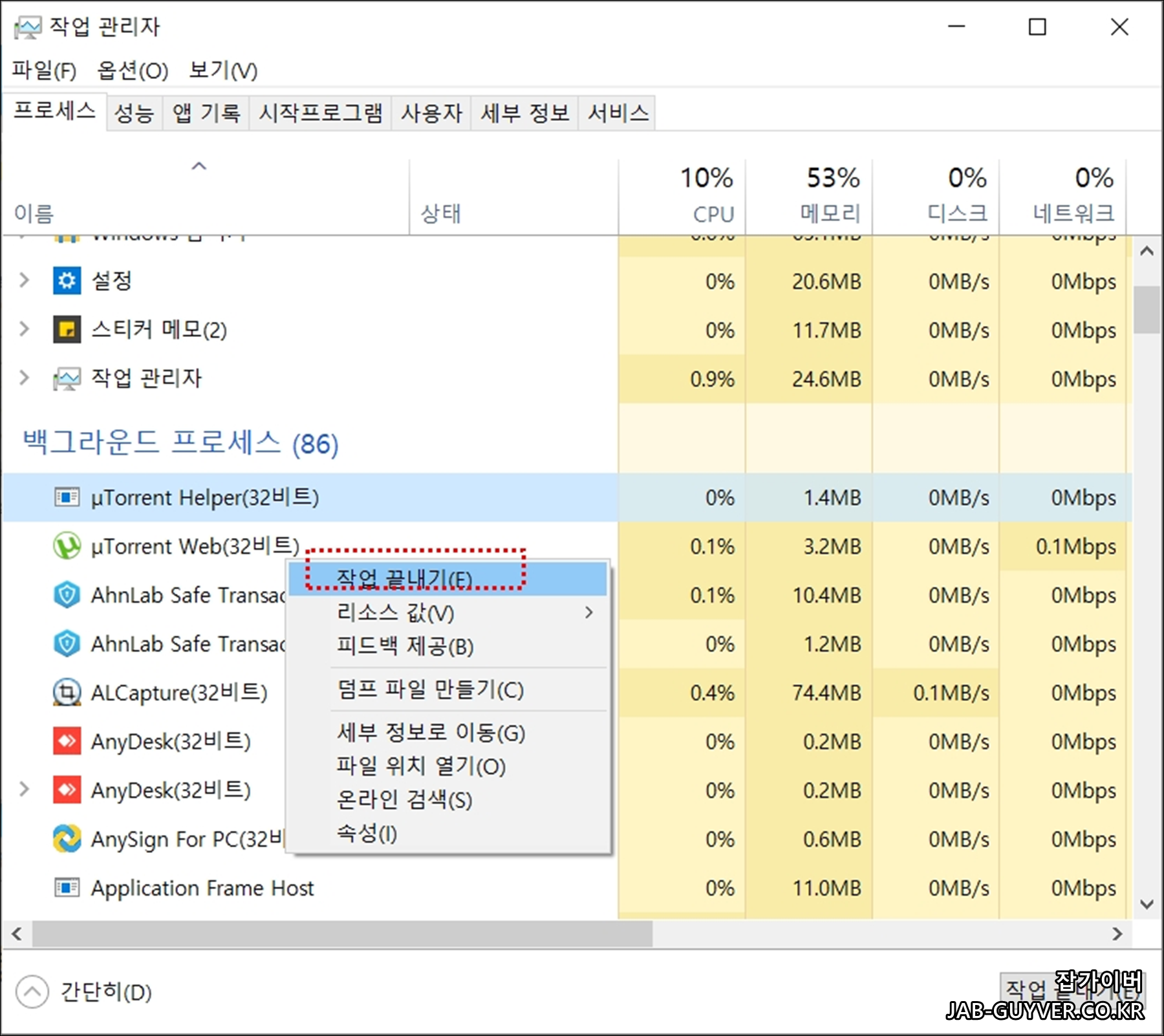The width and height of the screenshot is (1164, 1036).
Task: Open the 보기(V) menu
Action: pos(223,70)
